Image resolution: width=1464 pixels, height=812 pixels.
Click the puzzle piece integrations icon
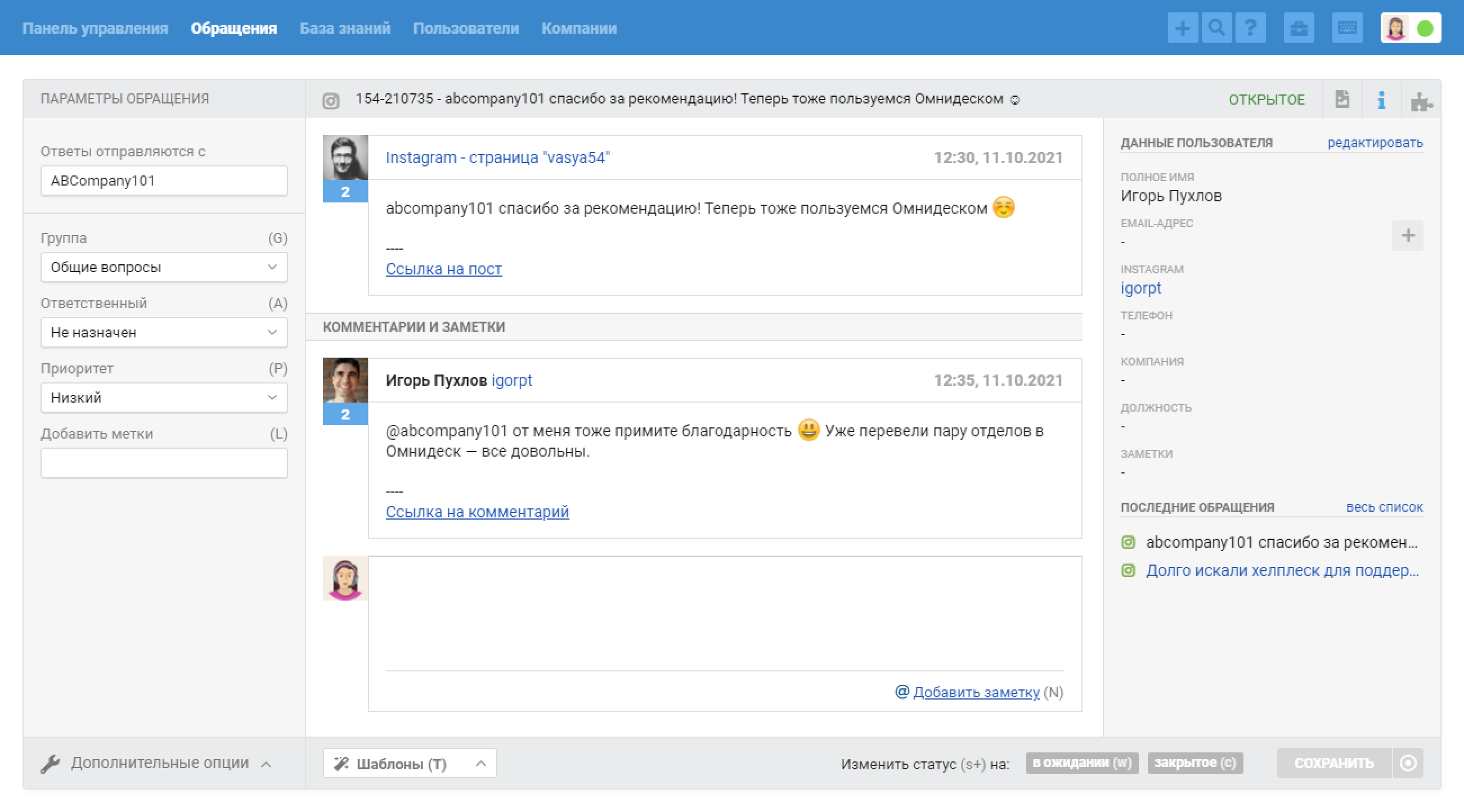coord(1421,101)
